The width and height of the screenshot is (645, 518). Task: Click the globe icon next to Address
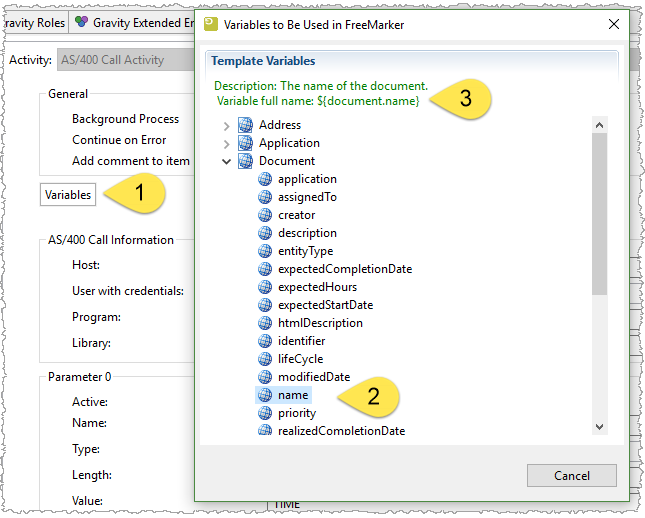click(x=245, y=125)
